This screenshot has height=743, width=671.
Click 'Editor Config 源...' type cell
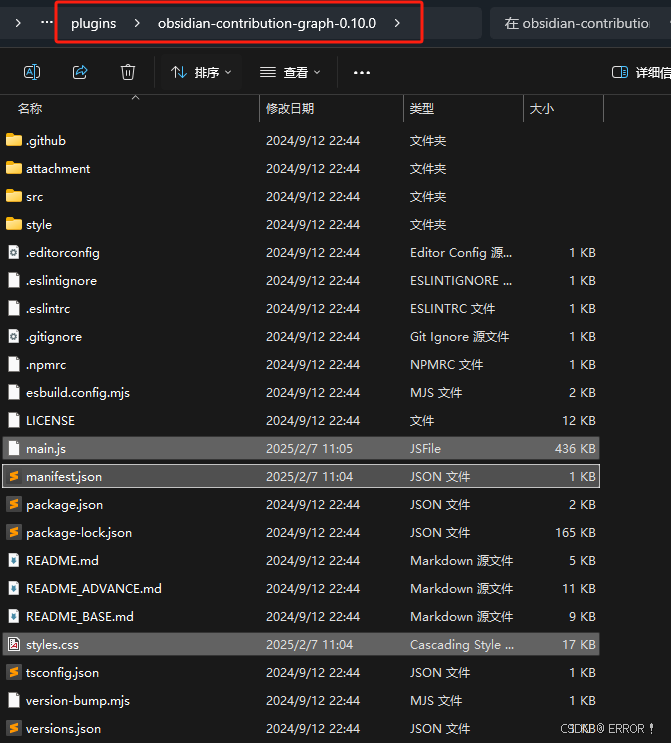tap(461, 253)
